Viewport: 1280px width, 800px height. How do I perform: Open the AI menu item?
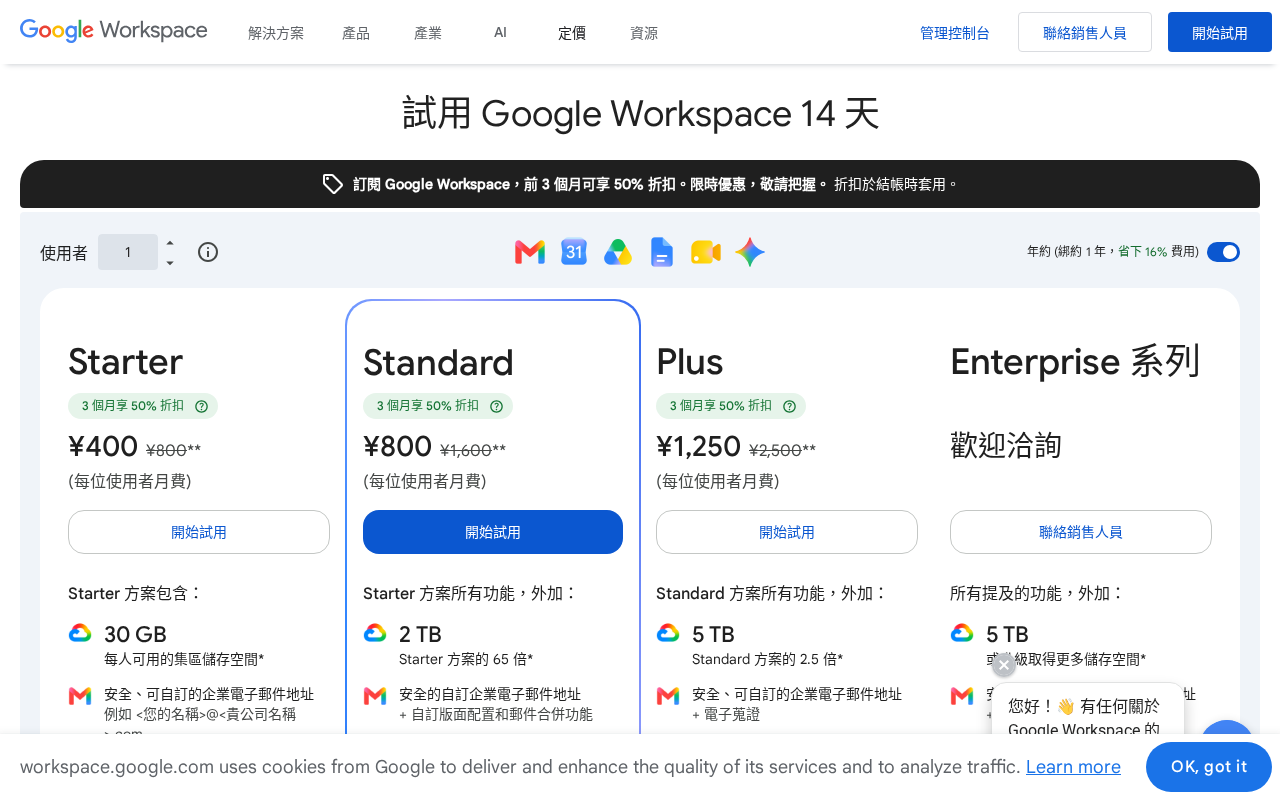tap(500, 33)
